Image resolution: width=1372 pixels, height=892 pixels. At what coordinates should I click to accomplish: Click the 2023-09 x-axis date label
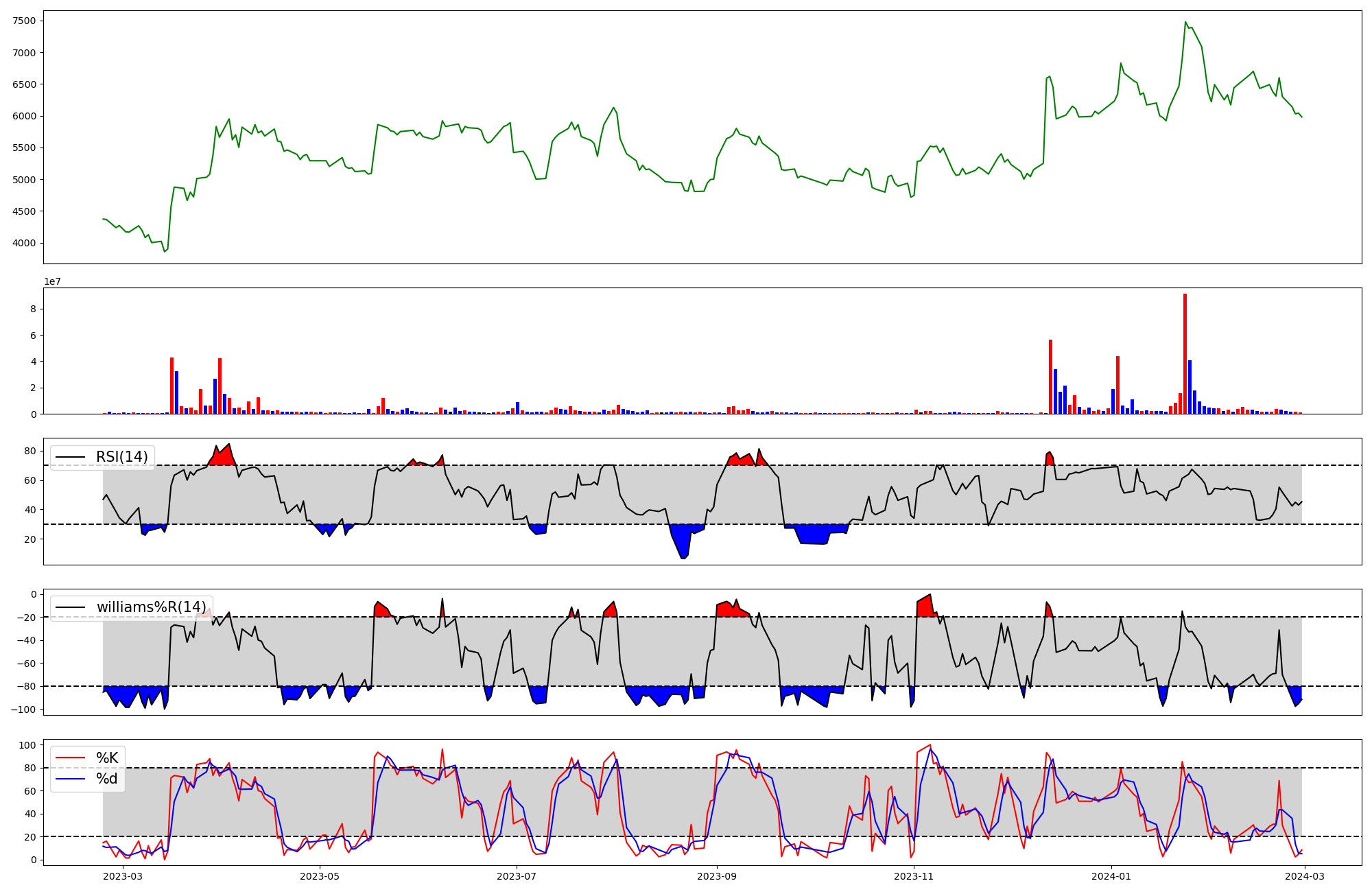(717, 876)
